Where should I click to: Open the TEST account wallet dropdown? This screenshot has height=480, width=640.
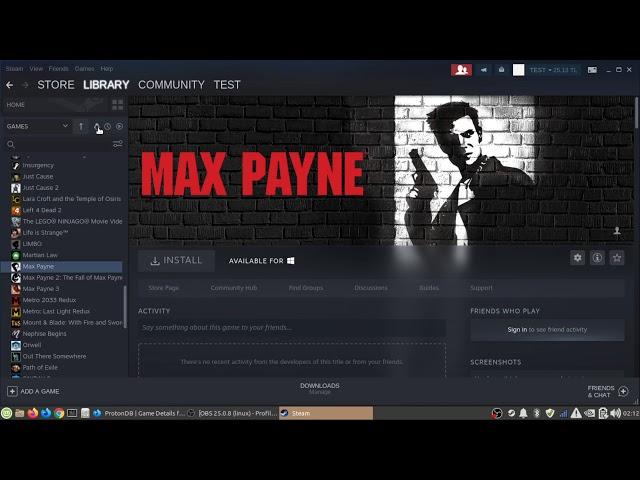553,70
